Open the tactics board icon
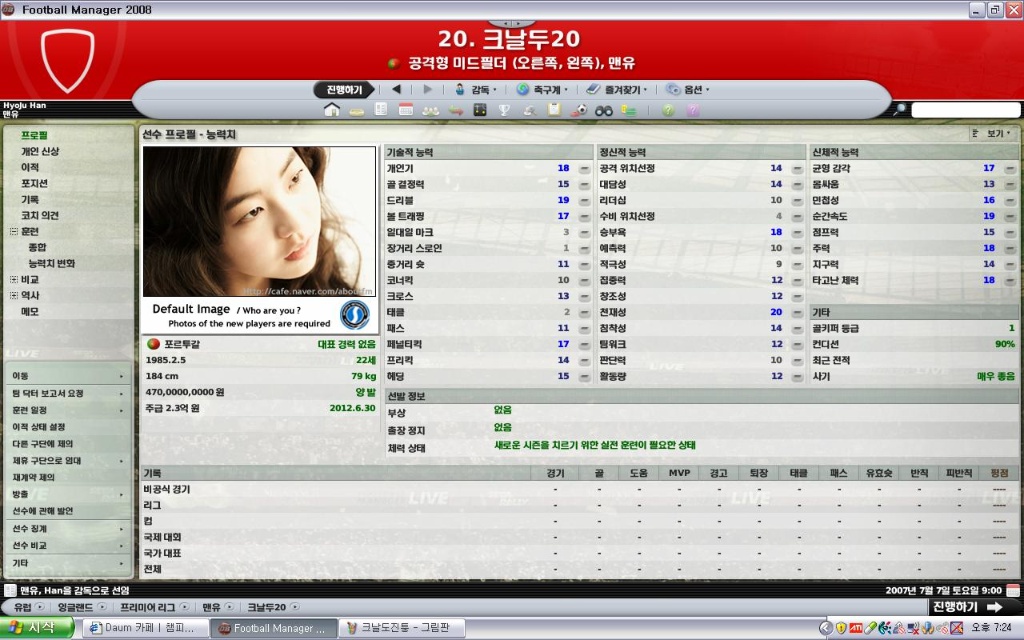The image size is (1024, 640). pyautogui.click(x=480, y=110)
